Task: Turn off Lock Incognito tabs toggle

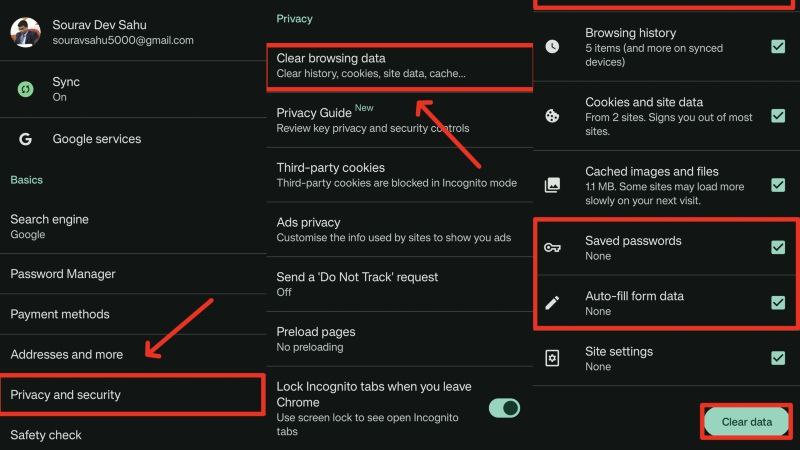Action: (505, 408)
